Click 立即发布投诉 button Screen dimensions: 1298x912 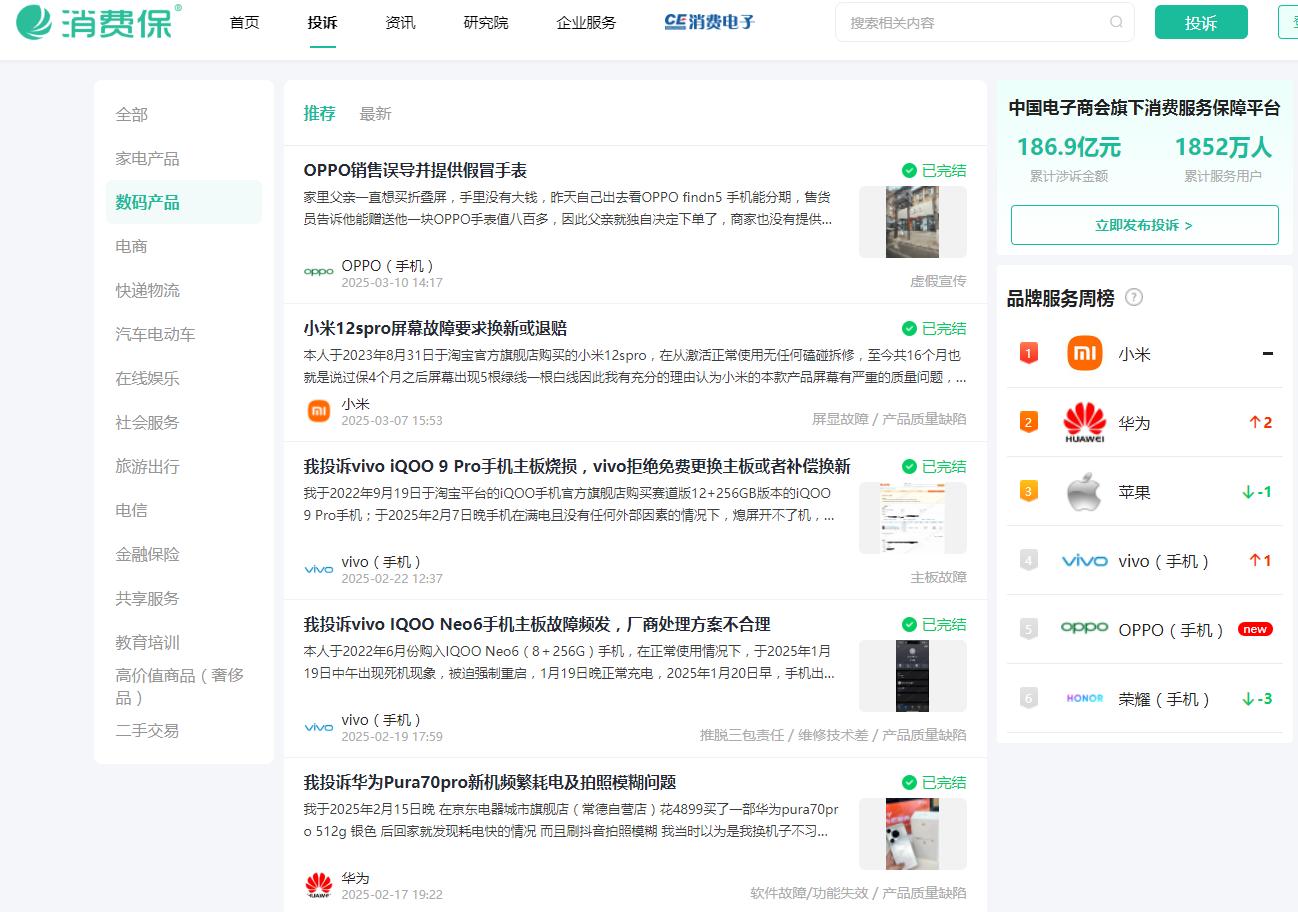1144,225
